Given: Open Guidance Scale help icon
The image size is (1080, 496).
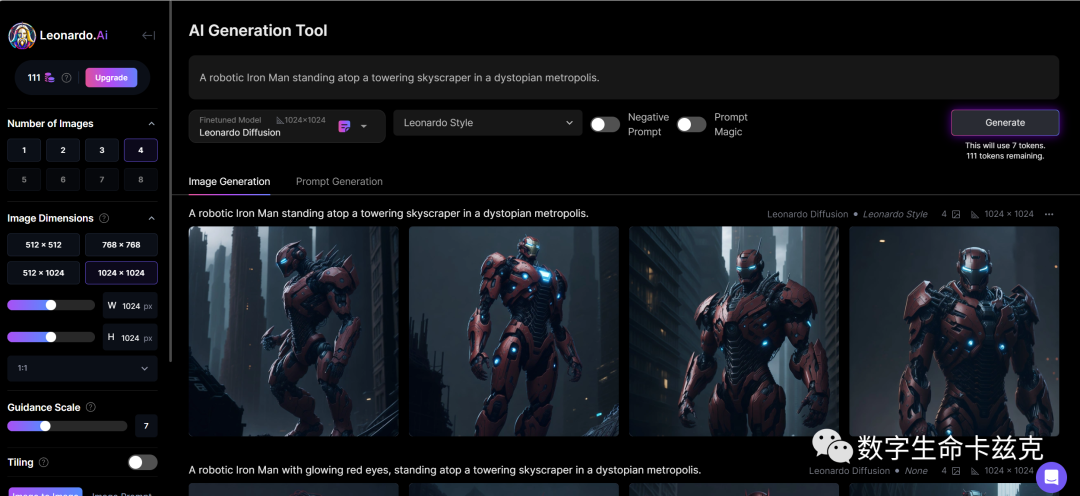Looking at the screenshot, I should pyautogui.click(x=90, y=407).
